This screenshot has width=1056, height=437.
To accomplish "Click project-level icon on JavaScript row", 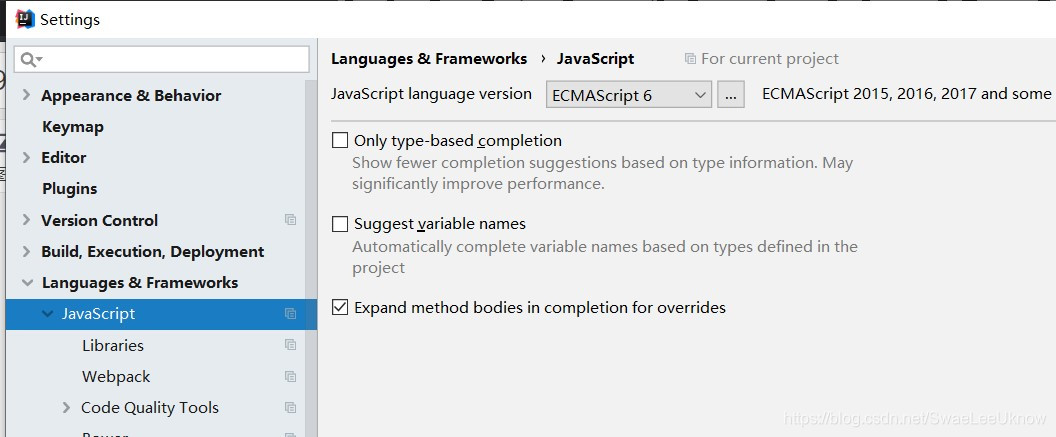I will pos(290,313).
